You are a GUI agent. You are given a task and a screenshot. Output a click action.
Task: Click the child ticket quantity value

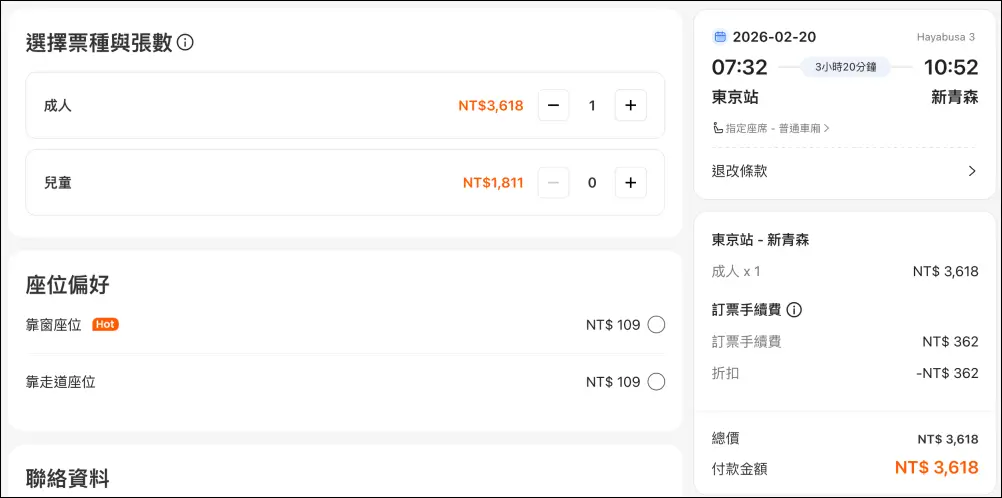pyautogui.click(x=592, y=183)
